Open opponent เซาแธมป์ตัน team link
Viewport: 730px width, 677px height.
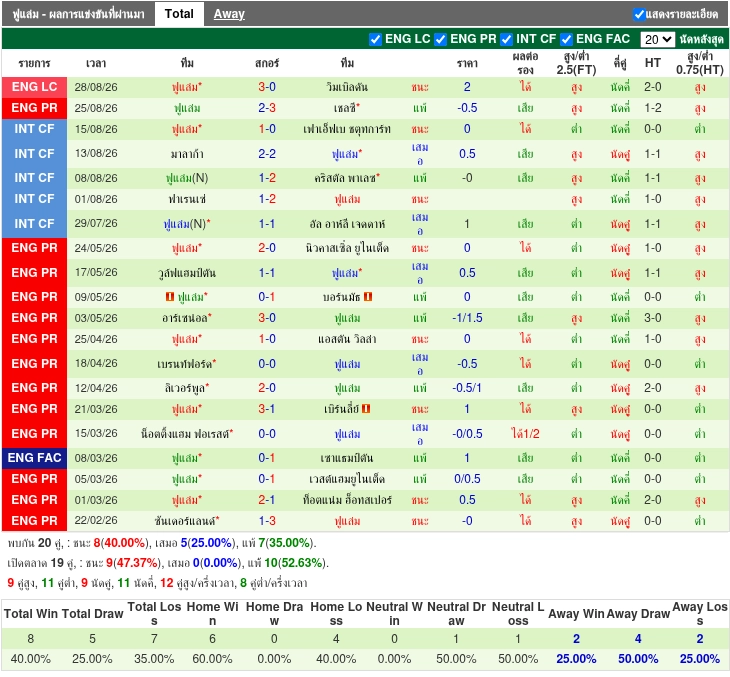coord(347,458)
